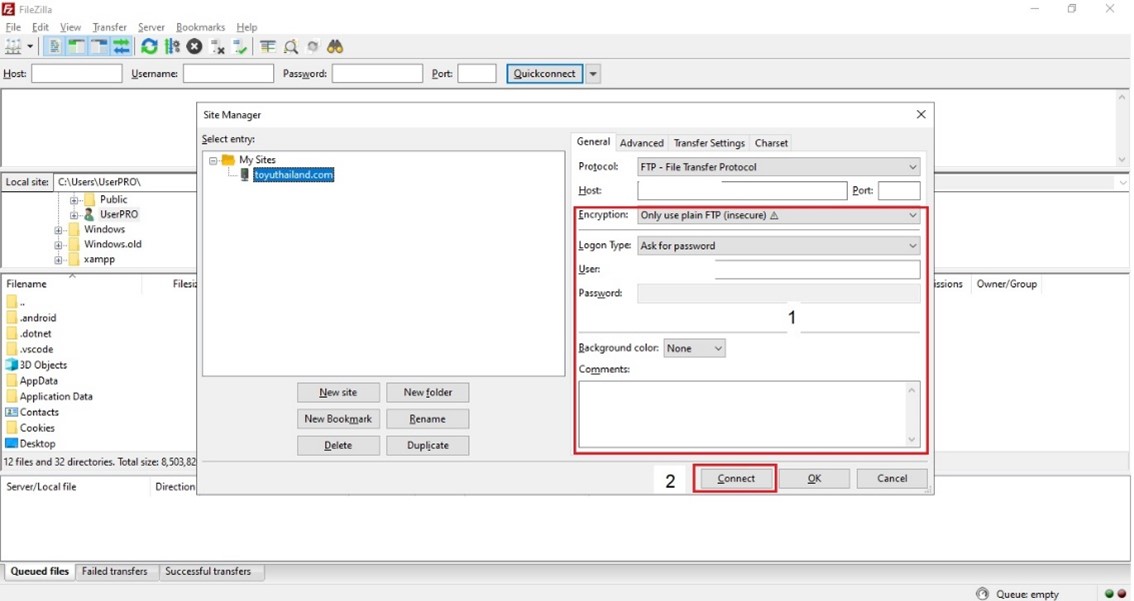Image resolution: width=1134 pixels, height=601 pixels.
Task: Switch to the Transfer Settings tab
Action: pos(709,143)
